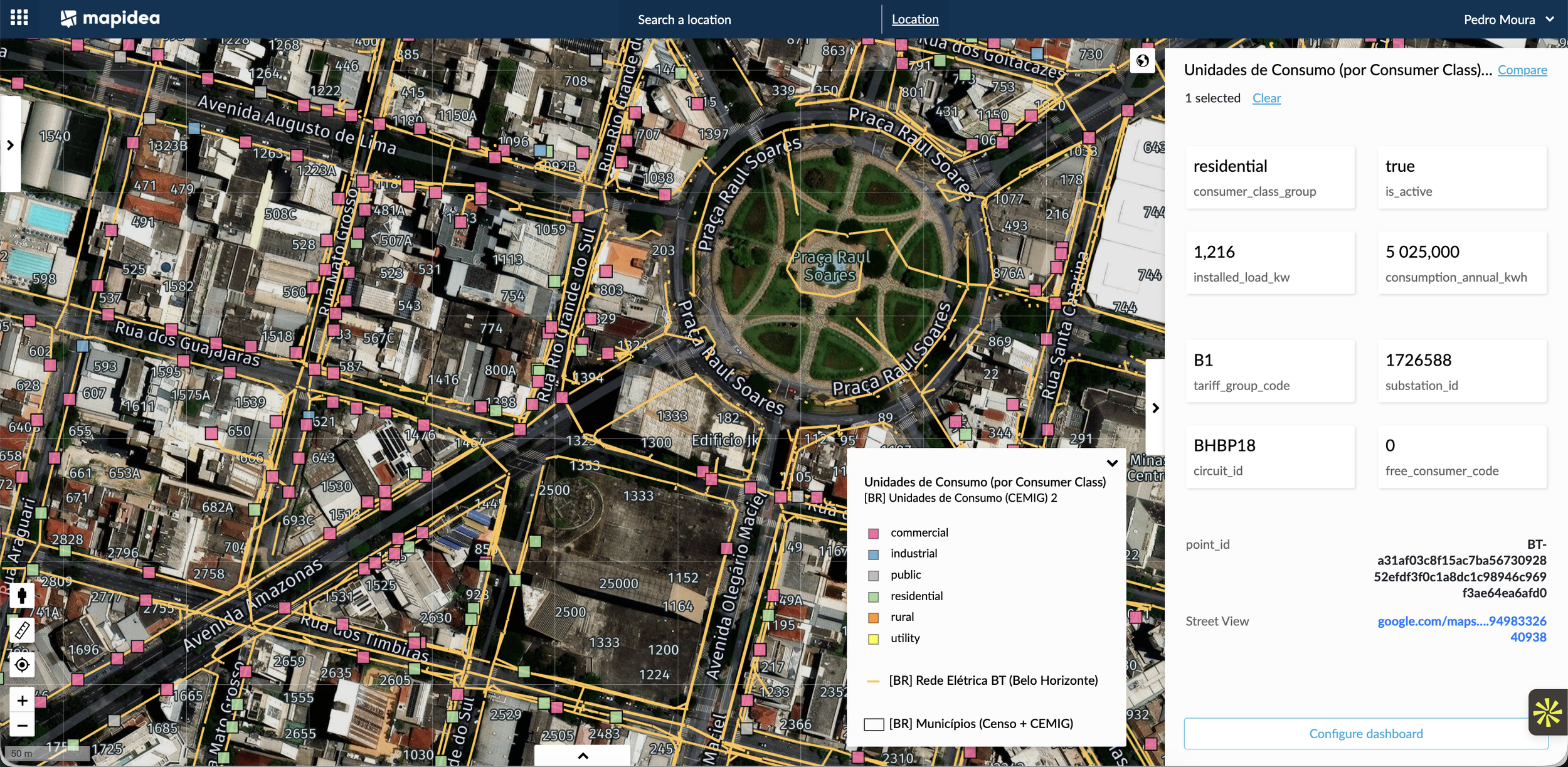The image size is (1568, 767).
Task: Open Pedro Moura user menu
Action: click(1508, 19)
